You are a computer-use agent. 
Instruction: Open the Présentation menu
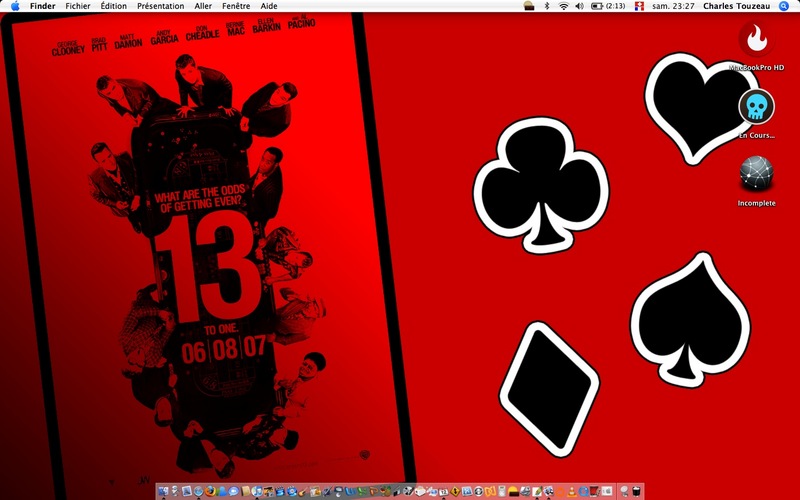[161, 6]
